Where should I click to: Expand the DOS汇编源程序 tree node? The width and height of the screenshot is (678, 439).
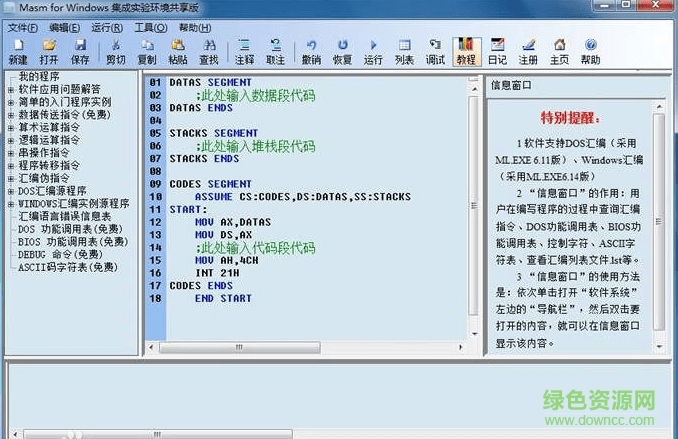pos(11,191)
